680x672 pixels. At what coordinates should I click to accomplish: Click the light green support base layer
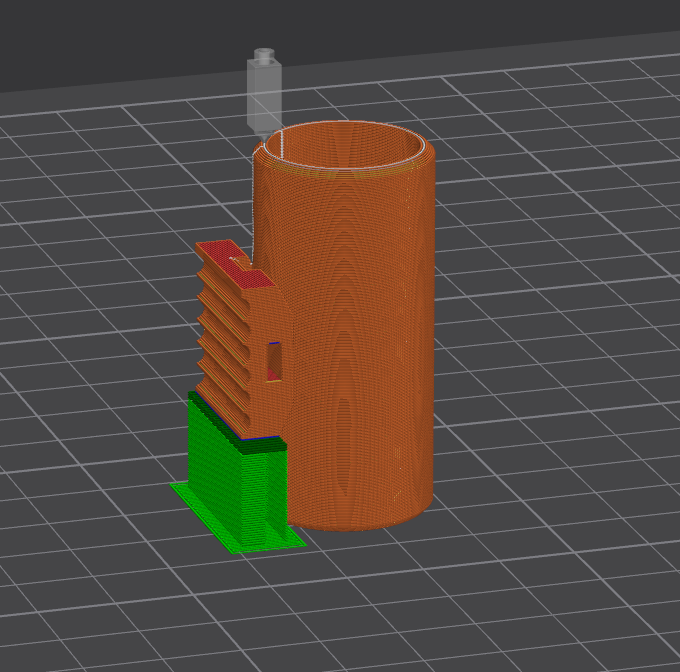tap(238, 520)
